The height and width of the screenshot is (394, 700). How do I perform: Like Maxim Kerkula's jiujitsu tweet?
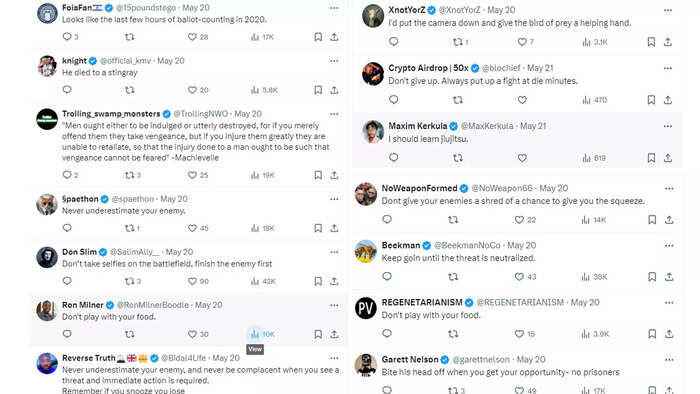coord(522,158)
